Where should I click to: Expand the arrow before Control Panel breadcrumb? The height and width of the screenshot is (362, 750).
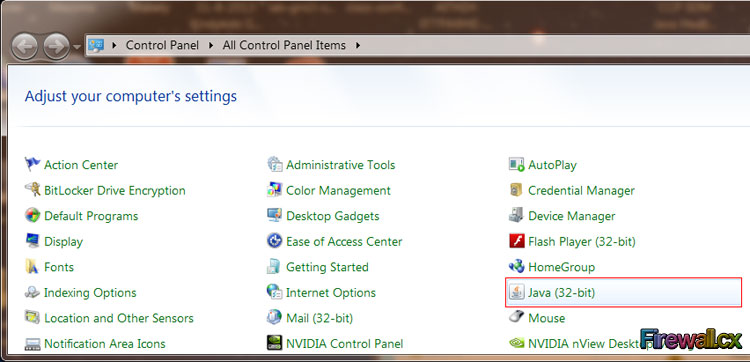114,45
